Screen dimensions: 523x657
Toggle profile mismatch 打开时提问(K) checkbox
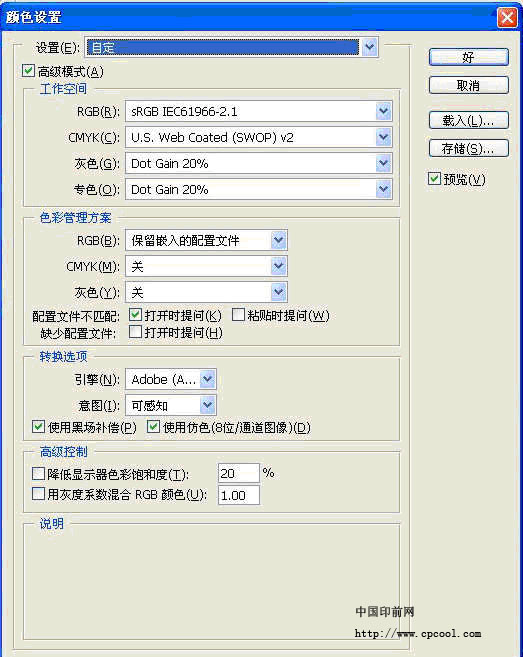point(135,315)
